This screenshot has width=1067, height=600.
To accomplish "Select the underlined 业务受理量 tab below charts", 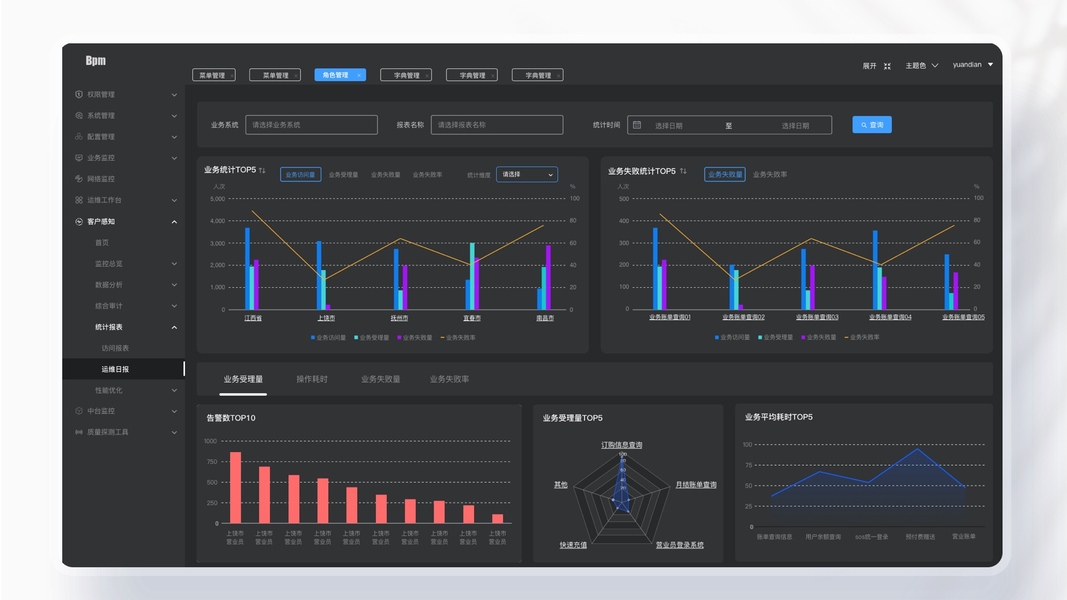I will pos(243,379).
